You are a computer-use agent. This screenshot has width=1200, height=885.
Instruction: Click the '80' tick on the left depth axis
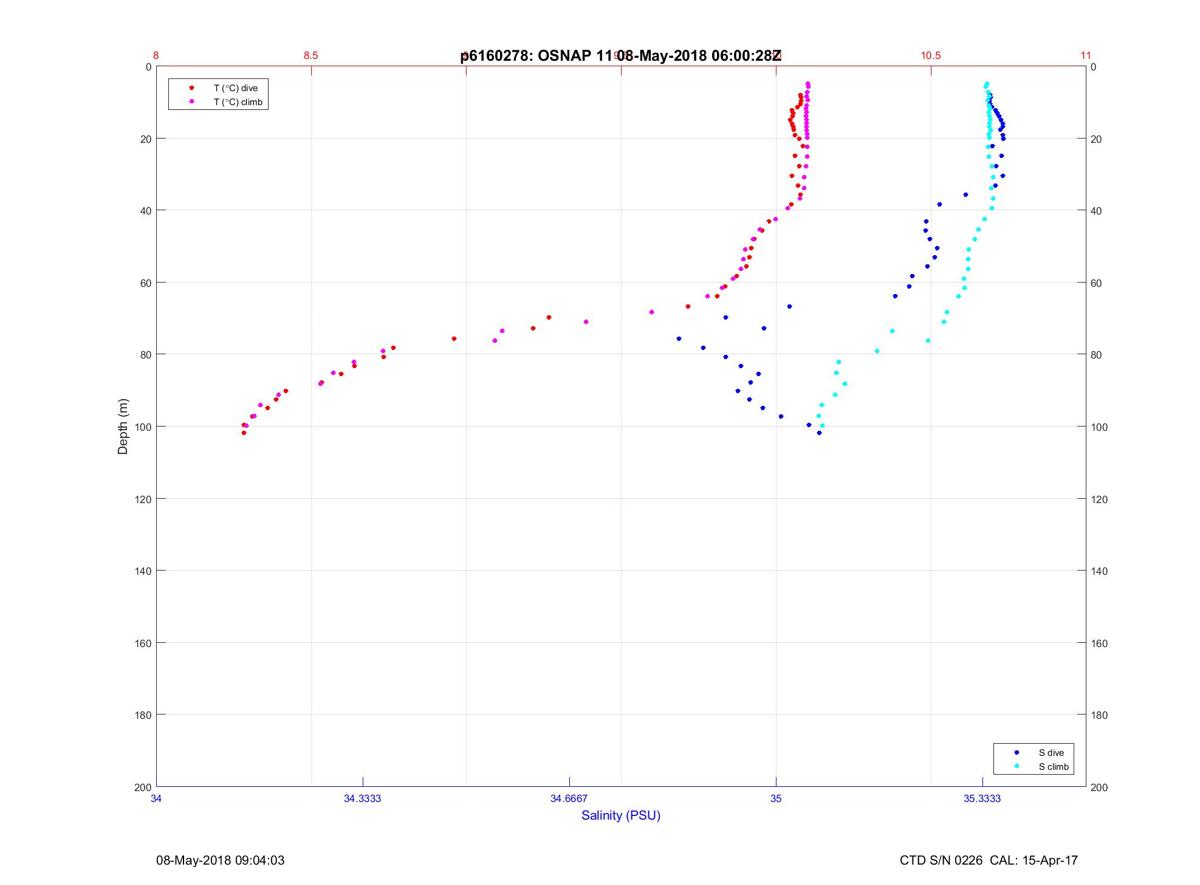[x=145, y=355]
